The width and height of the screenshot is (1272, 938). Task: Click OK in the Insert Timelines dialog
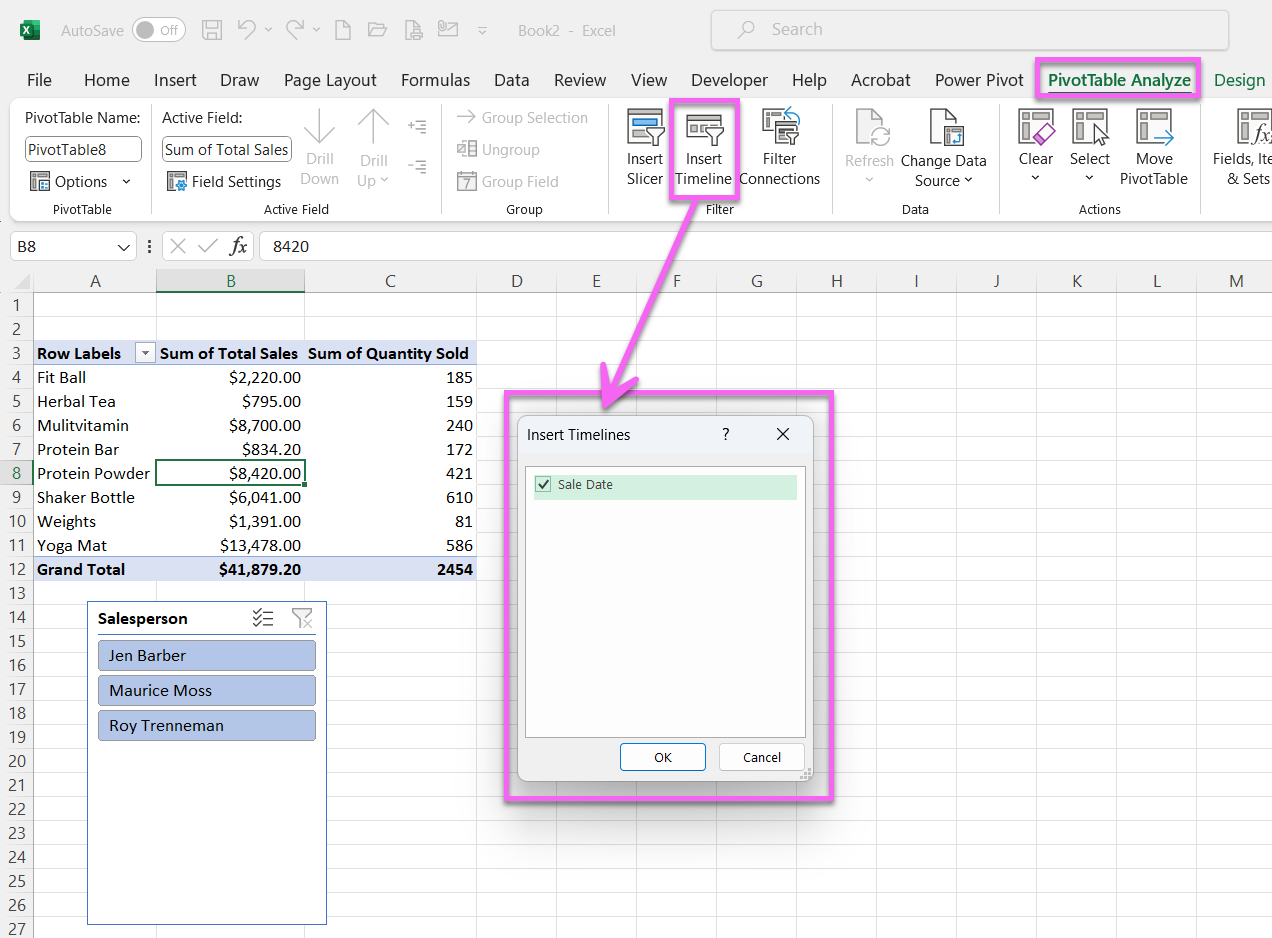pyautogui.click(x=662, y=757)
